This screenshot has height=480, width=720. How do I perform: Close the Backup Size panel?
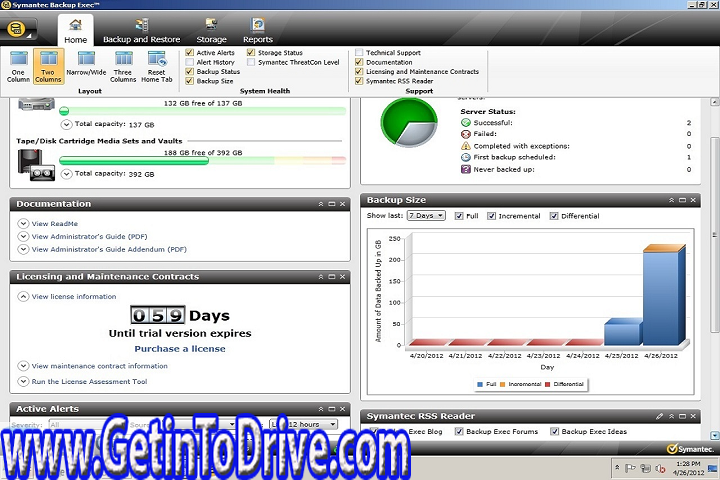click(693, 200)
